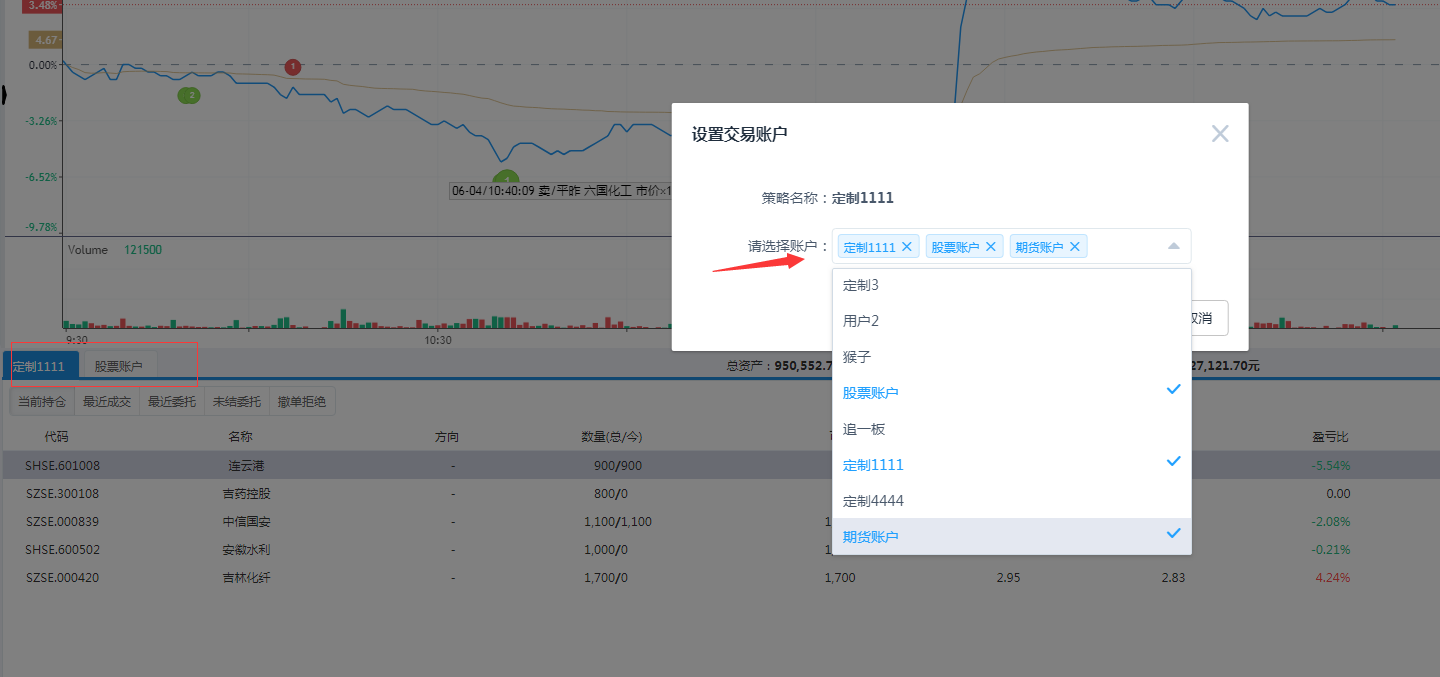Click the 策略名称 value 定制1111
Viewport: 1440px width, 677px height.
[863, 198]
